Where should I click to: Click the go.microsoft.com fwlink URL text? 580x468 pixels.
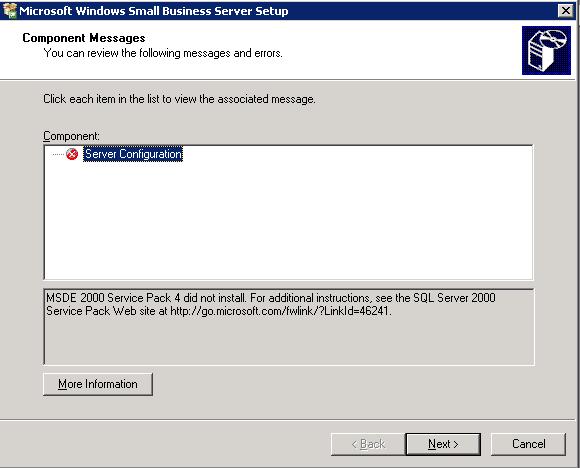[x=281, y=311]
